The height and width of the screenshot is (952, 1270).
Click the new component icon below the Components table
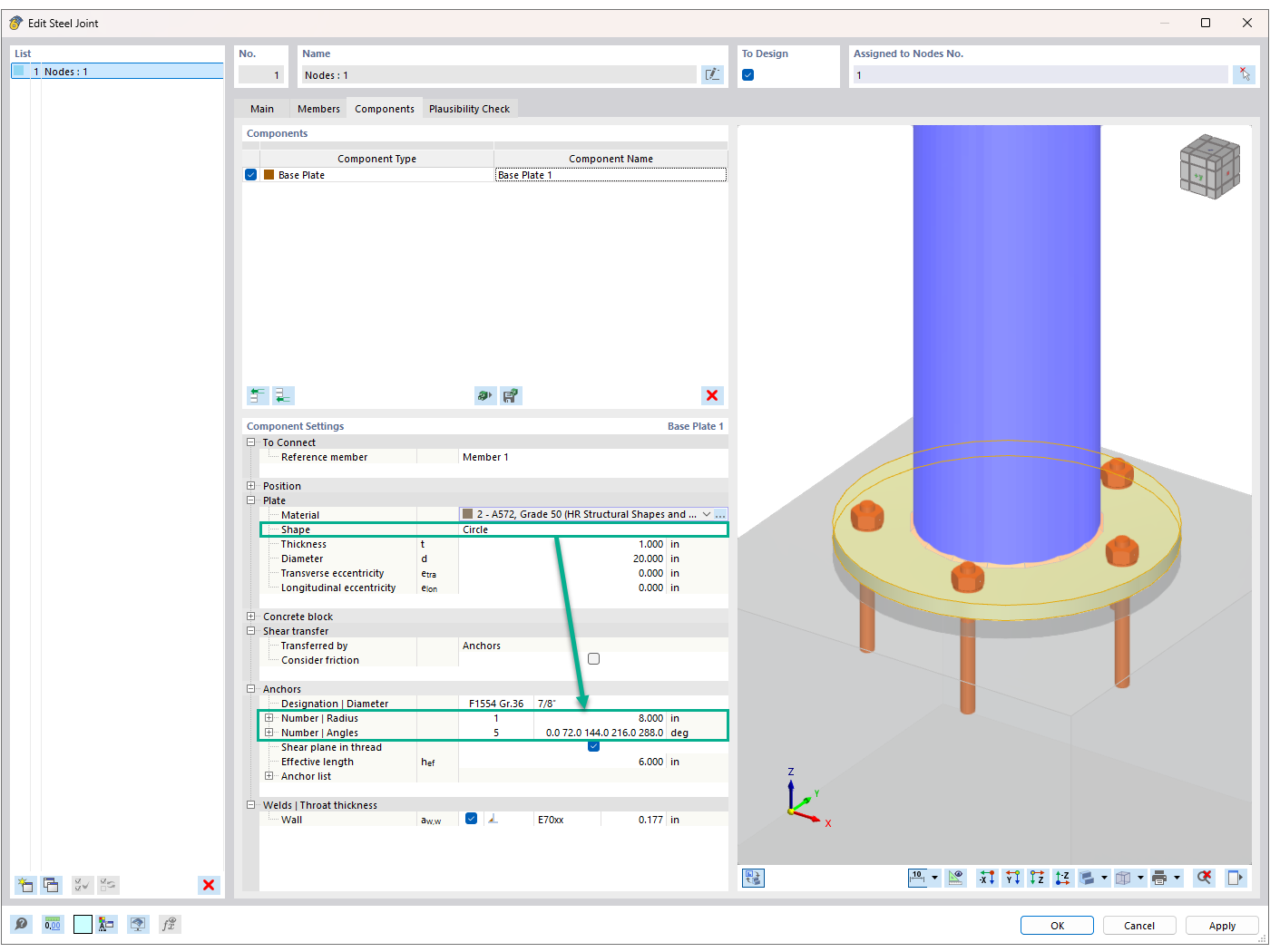258,395
